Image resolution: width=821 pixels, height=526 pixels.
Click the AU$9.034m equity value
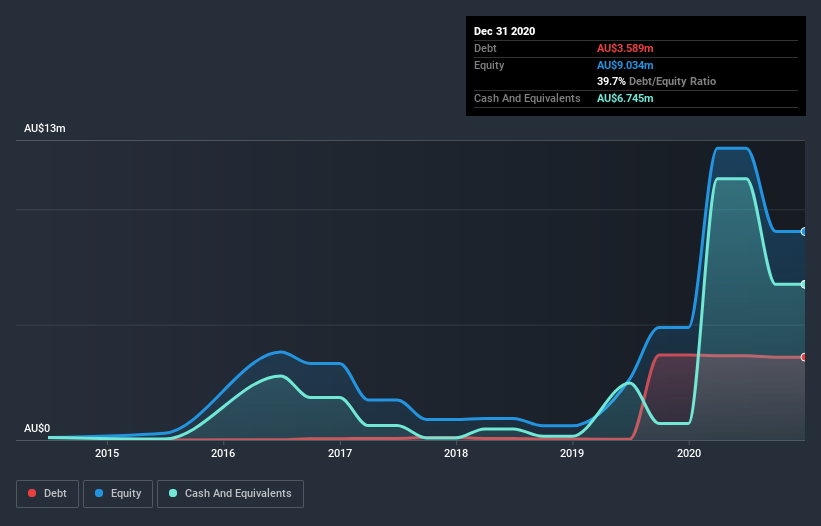point(625,65)
